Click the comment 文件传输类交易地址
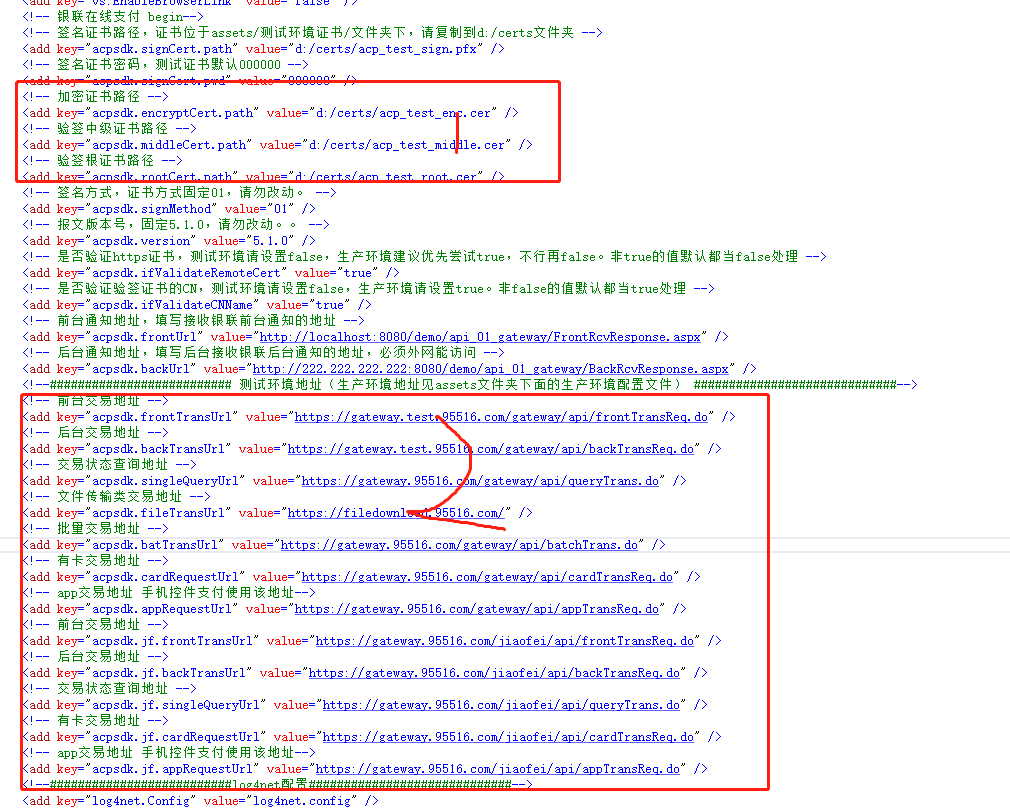Screen dimensions: 1010x810 coord(117,497)
